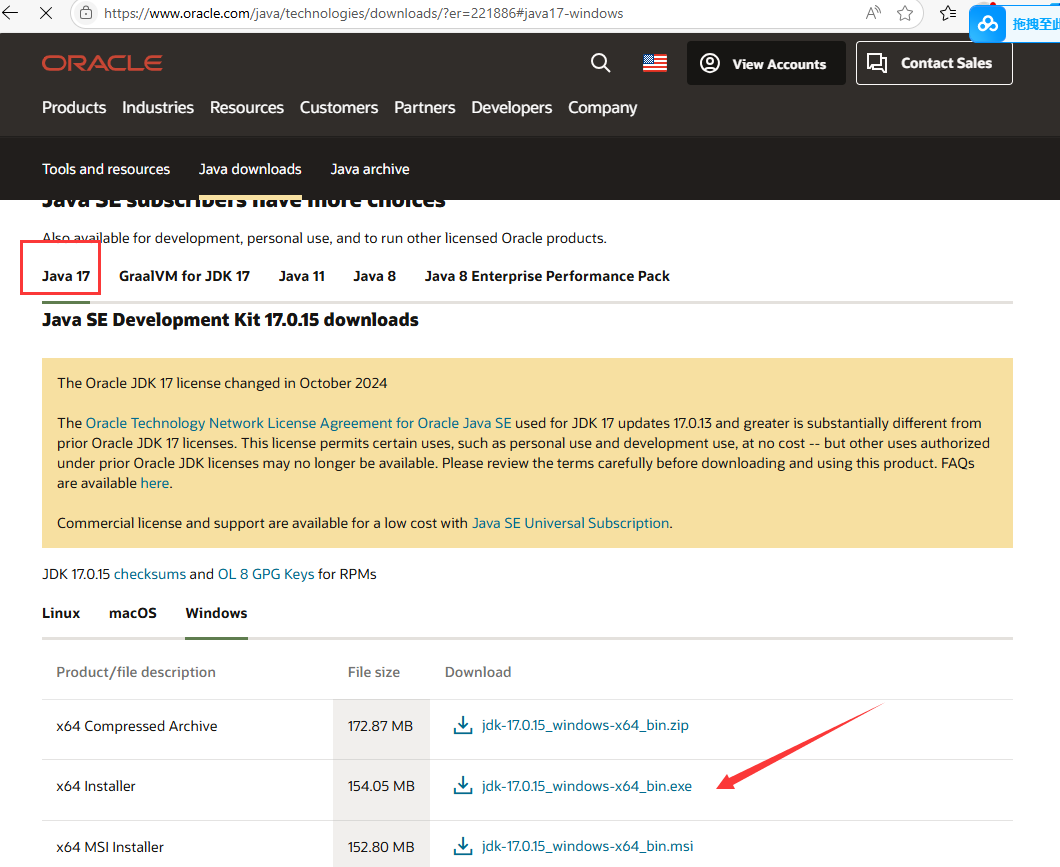
Task: Click the blue cloud extension icon
Action: pos(988,24)
